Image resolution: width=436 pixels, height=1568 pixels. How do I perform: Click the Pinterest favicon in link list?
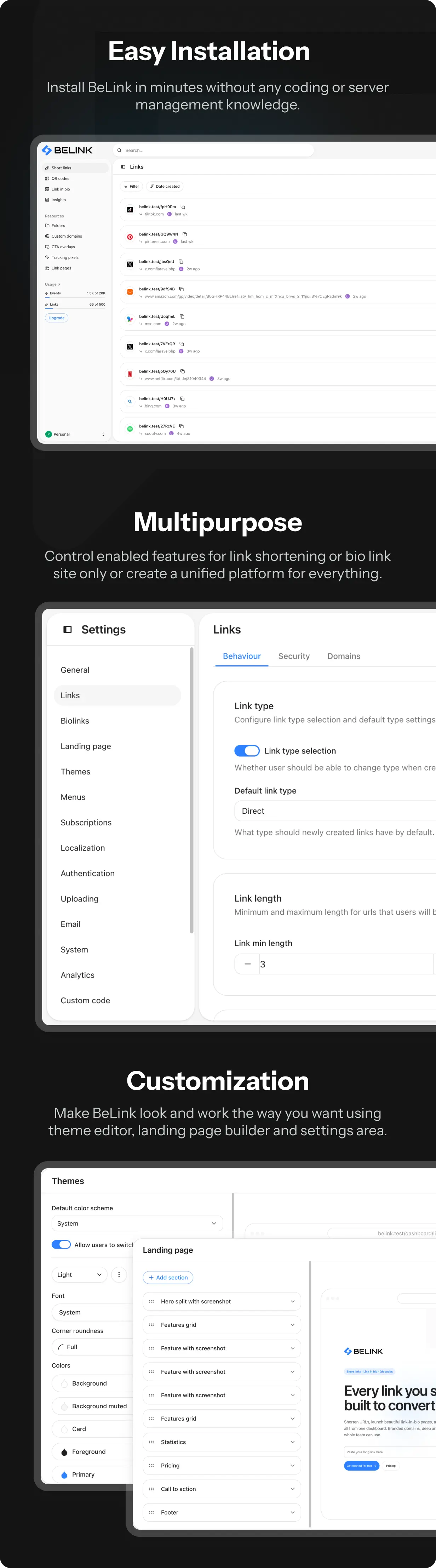tap(130, 237)
